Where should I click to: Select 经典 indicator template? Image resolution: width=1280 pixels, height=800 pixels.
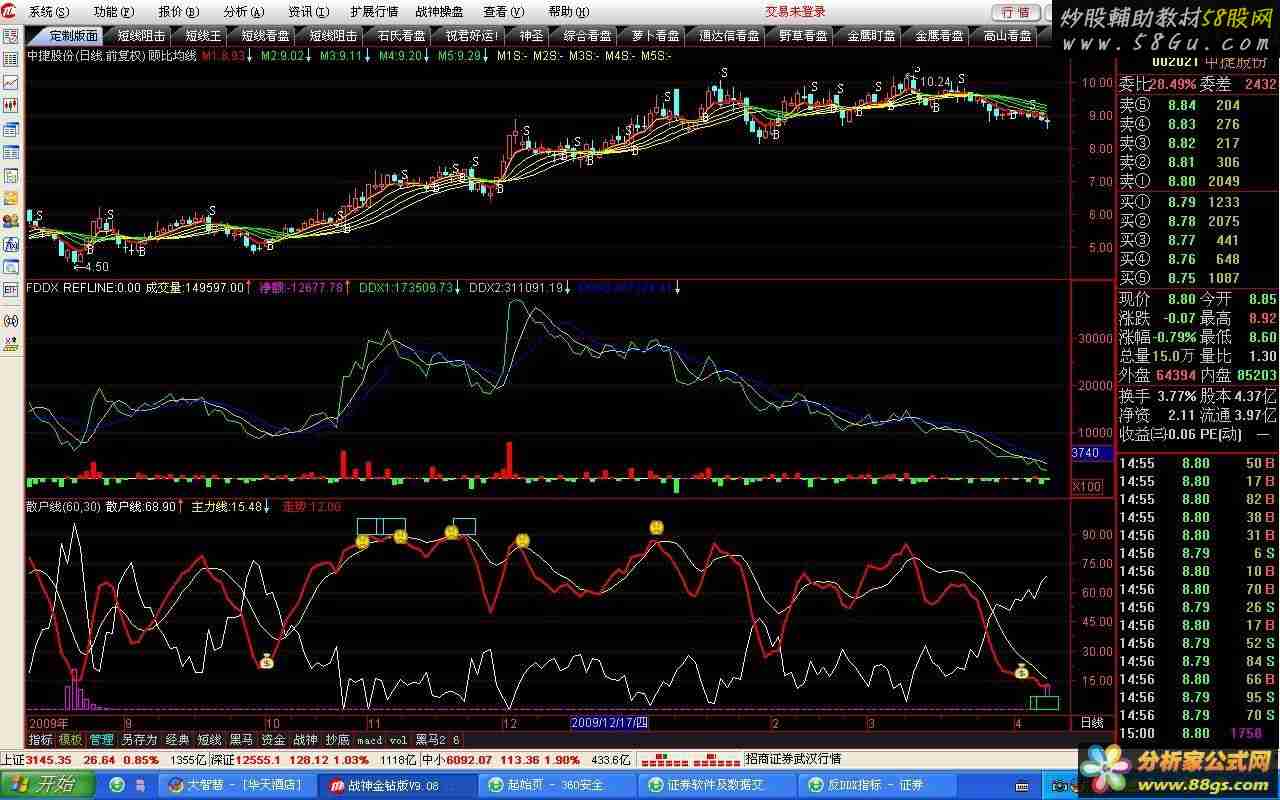point(177,740)
